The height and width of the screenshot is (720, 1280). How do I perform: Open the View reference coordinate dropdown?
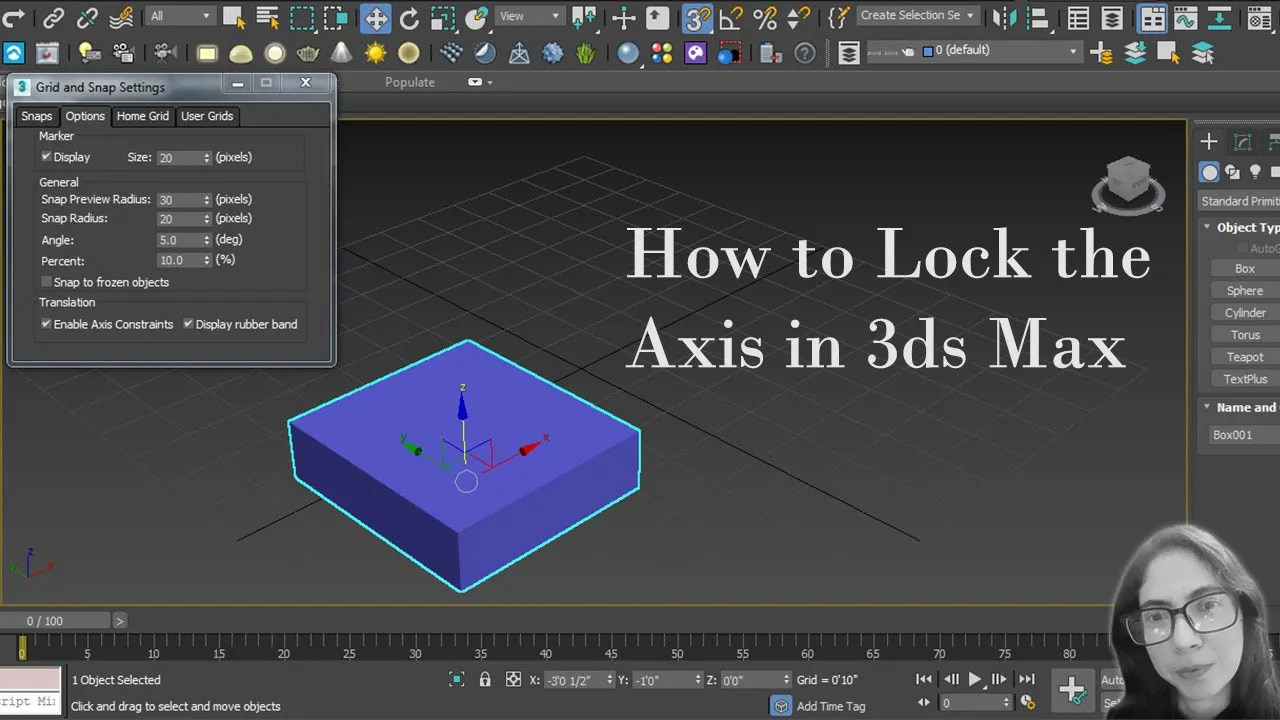coord(530,16)
